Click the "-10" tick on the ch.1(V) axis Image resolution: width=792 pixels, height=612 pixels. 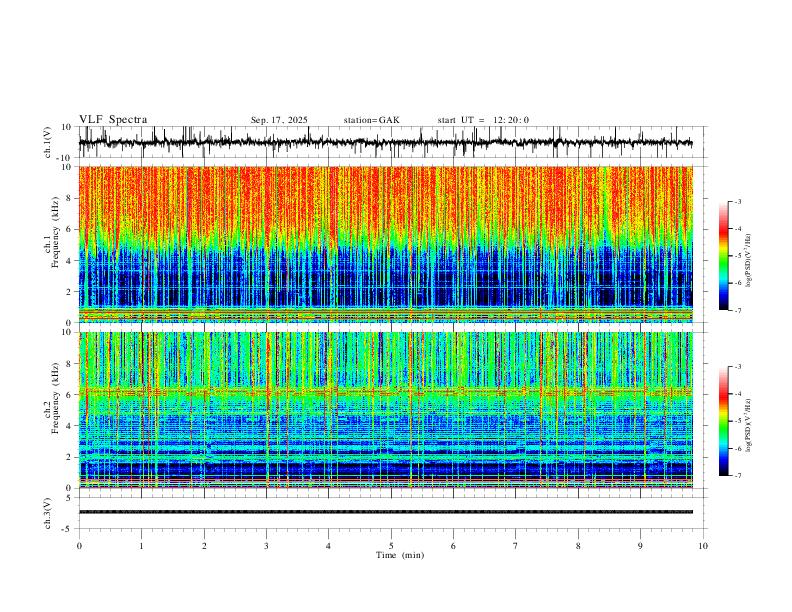click(x=65, y=158)
